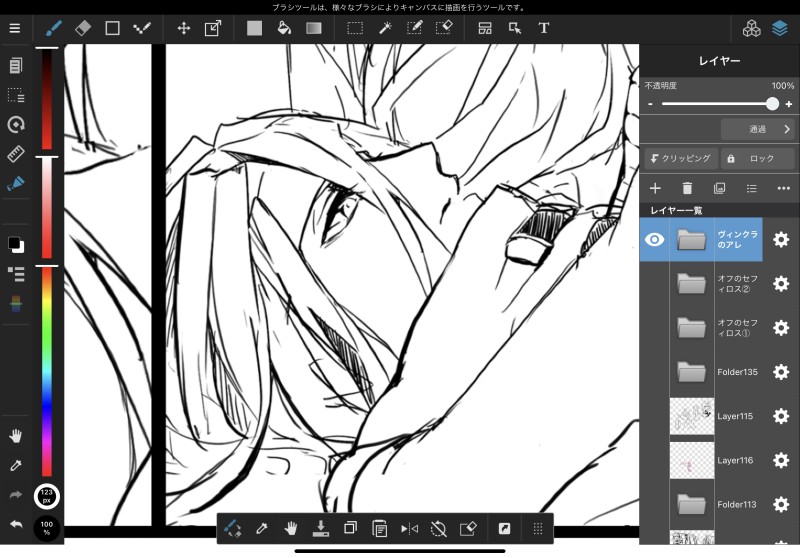Toggle ロック layer lock

pos(758,159)
